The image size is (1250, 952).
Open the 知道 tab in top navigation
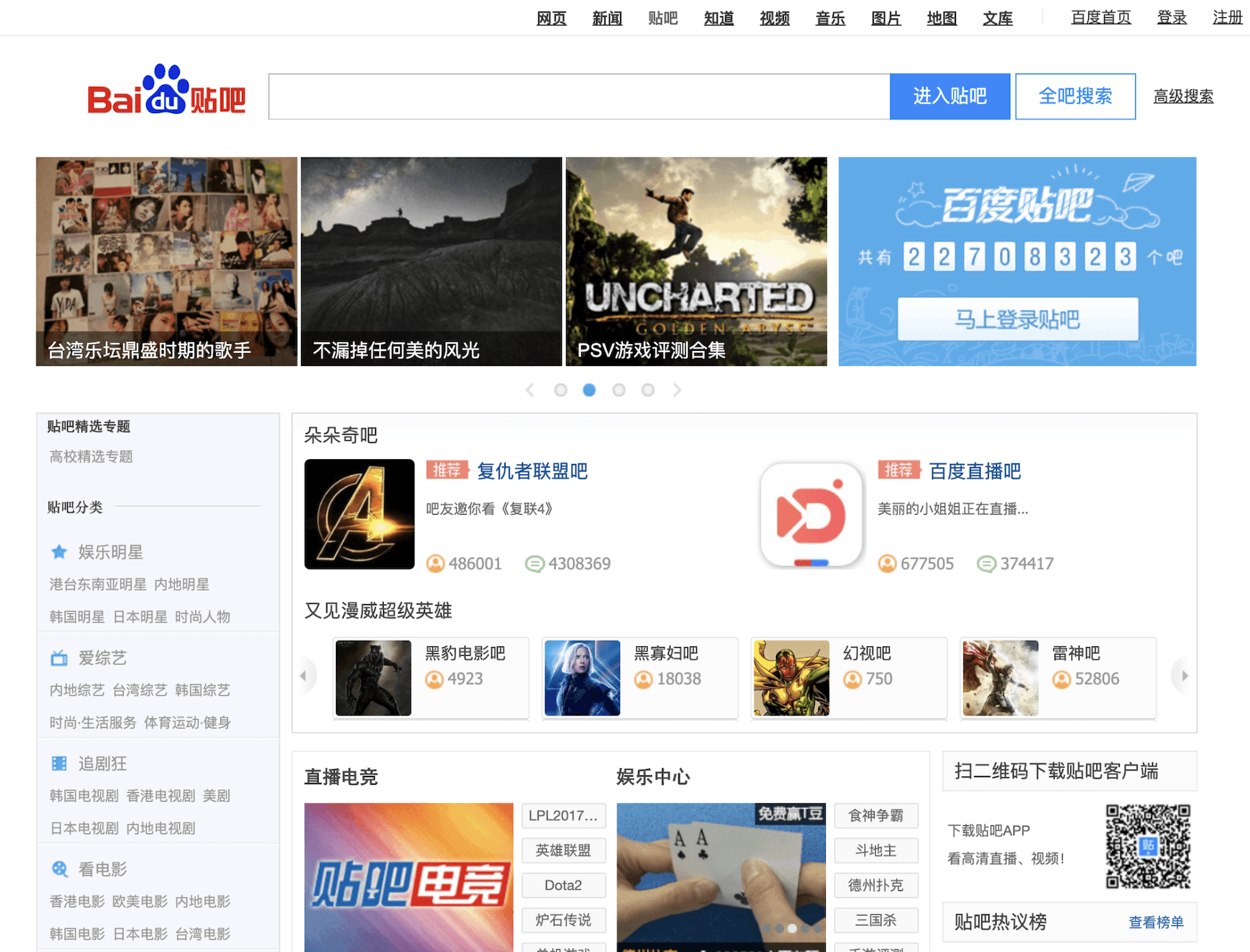click(718, 19)
